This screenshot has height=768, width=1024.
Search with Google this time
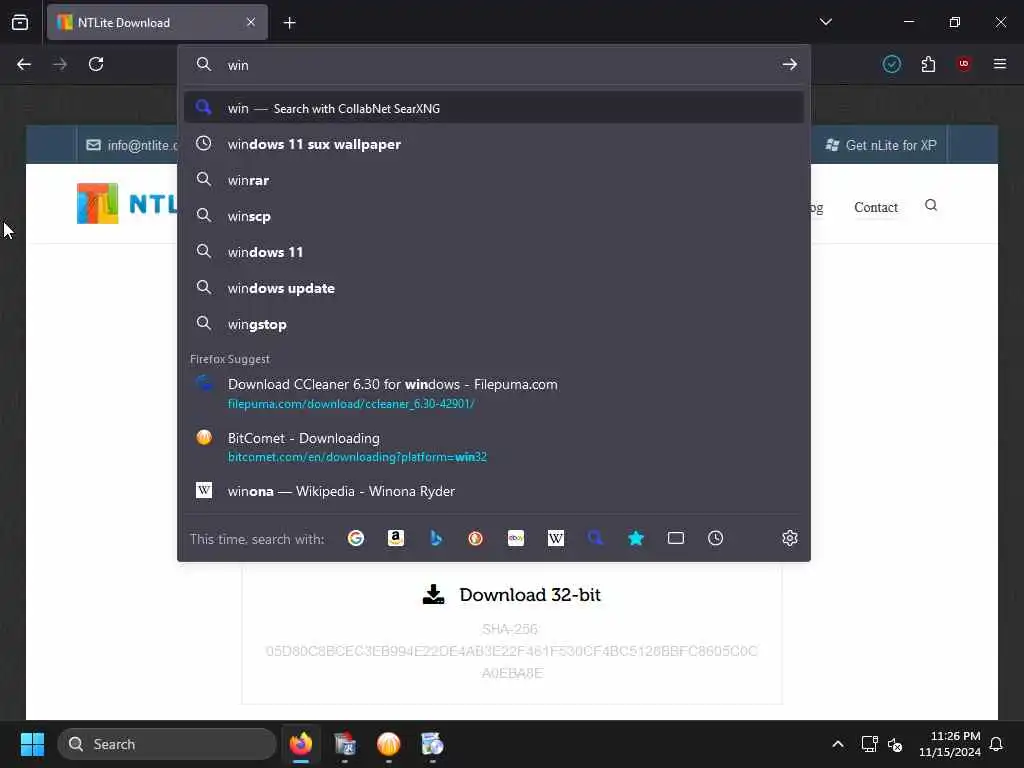pos(356,538)
